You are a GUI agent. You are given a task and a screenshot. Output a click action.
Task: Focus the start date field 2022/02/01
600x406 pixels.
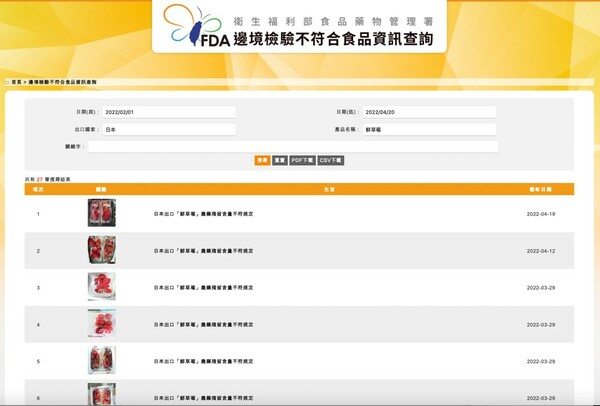[169, 112]
